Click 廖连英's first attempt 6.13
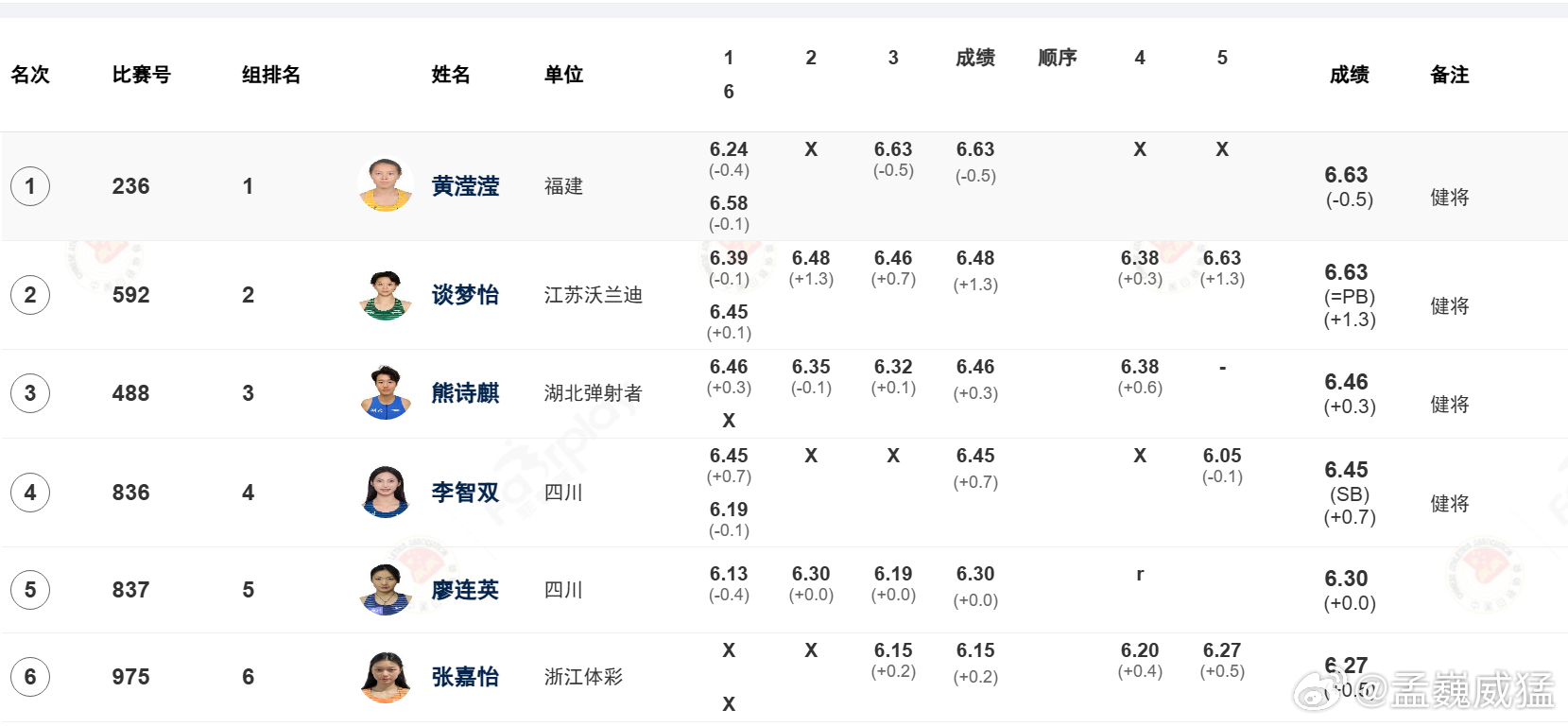Image resolution: width=1568 pixels, height=727 pixels. [x=729, y=574]
